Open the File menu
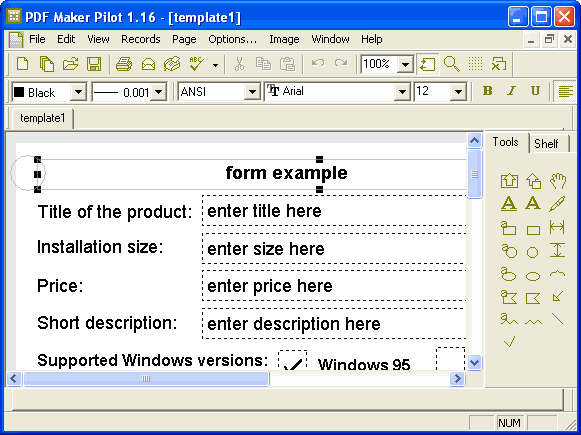The height and width of the screenshot is (435, 581). [37, 39]
